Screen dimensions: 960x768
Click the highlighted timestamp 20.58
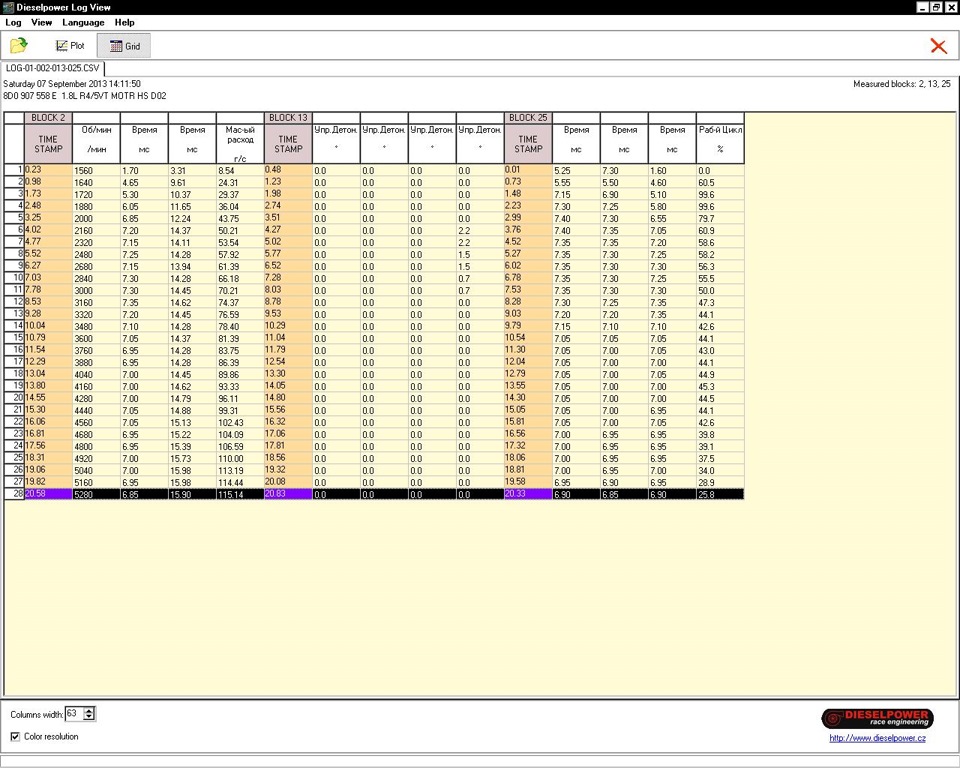[48, 494]
